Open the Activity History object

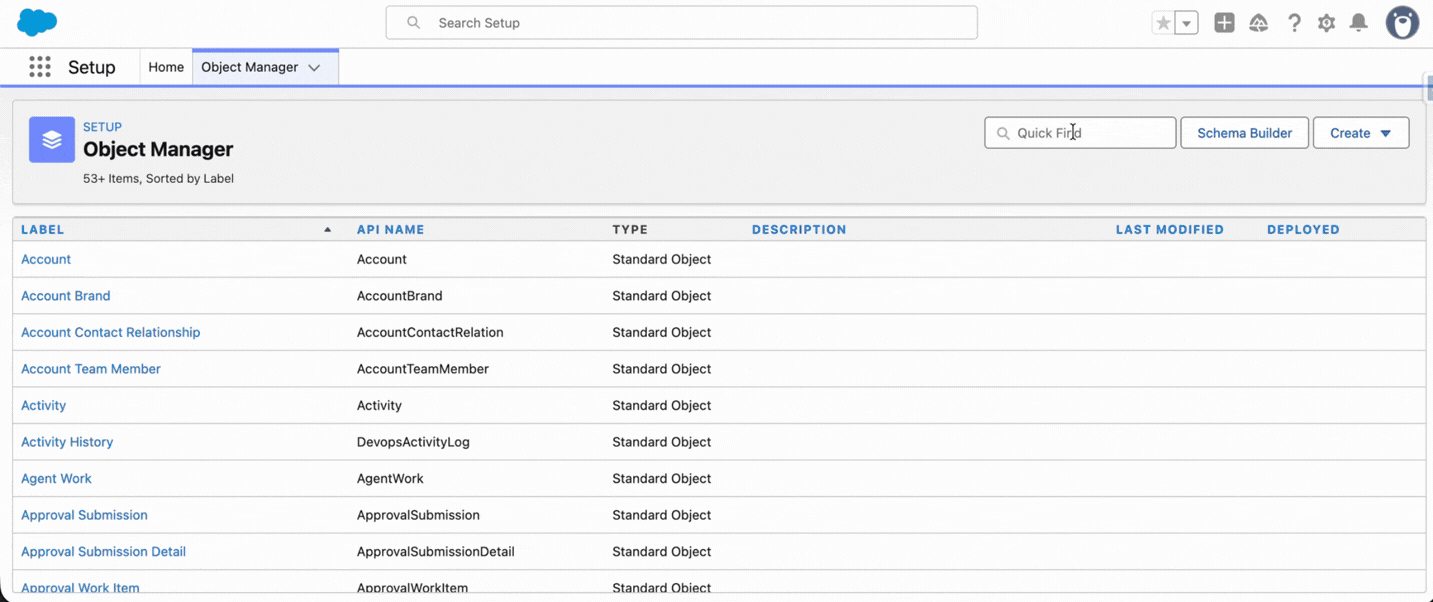pyautogui.click(x=67, y=442)
